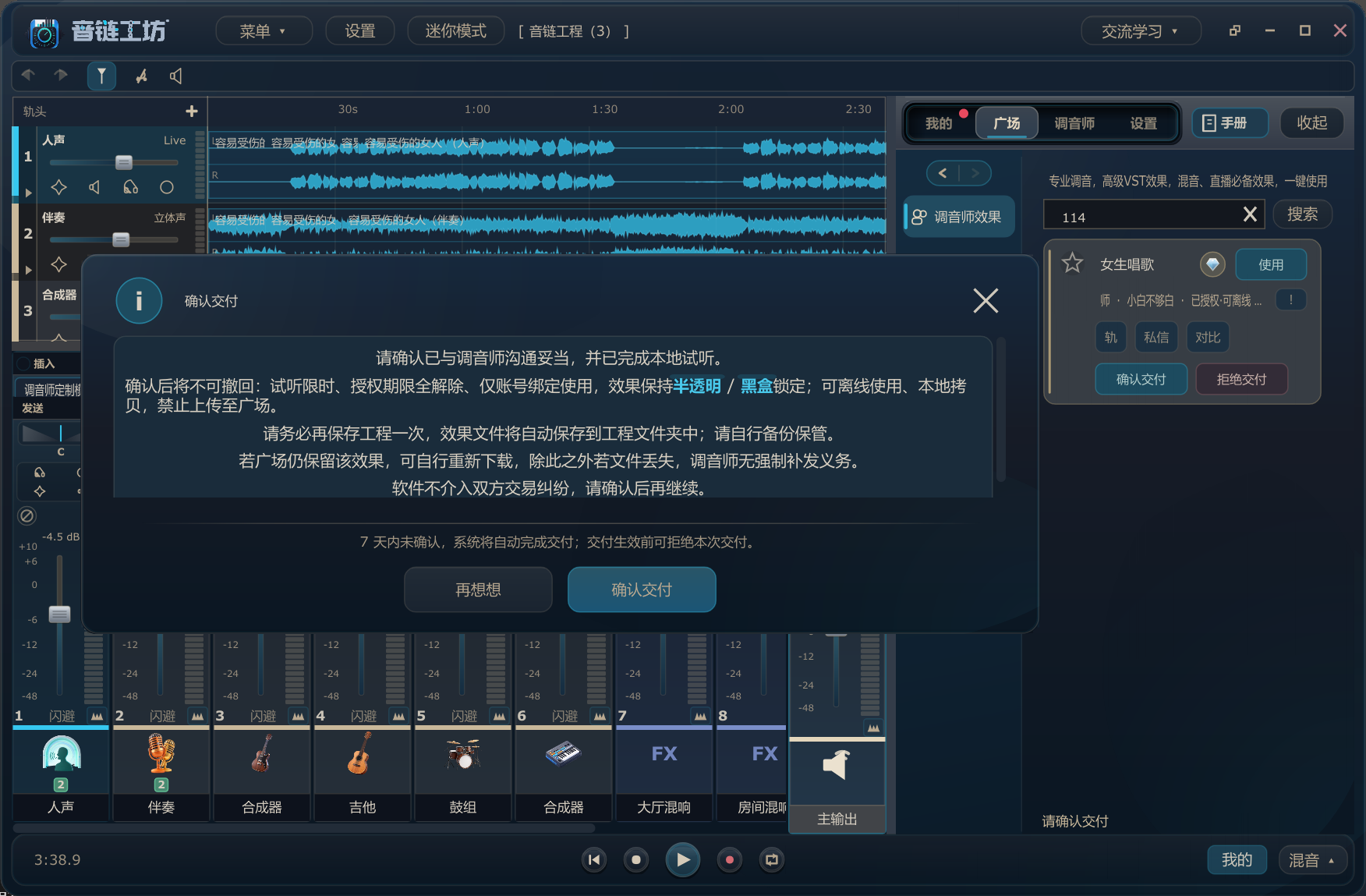Toggle 闪避 on mixer channel 1

pyautogui.click(x=62, y=716)
